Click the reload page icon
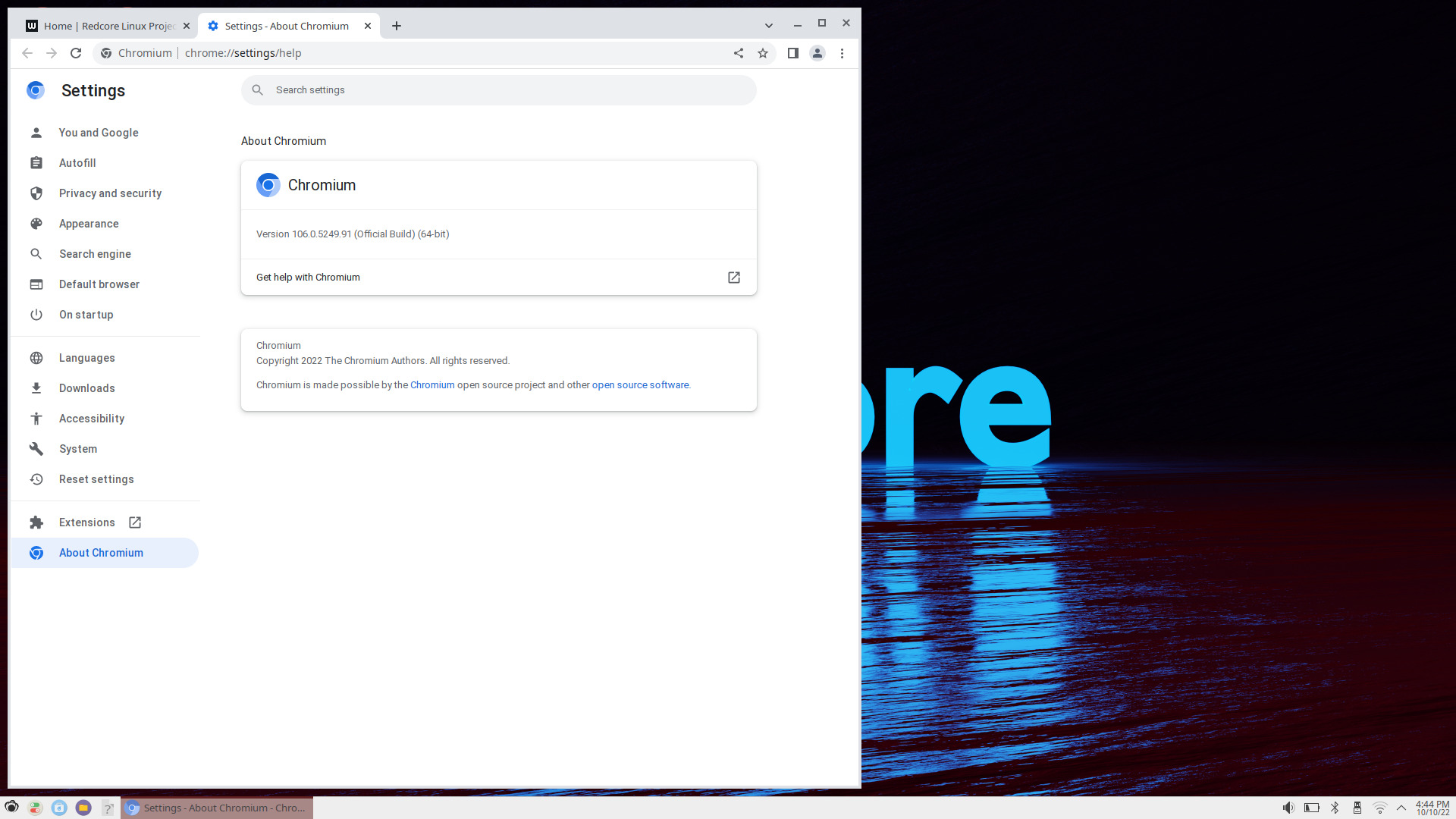1456x819 pixels. tap(76, 53)
